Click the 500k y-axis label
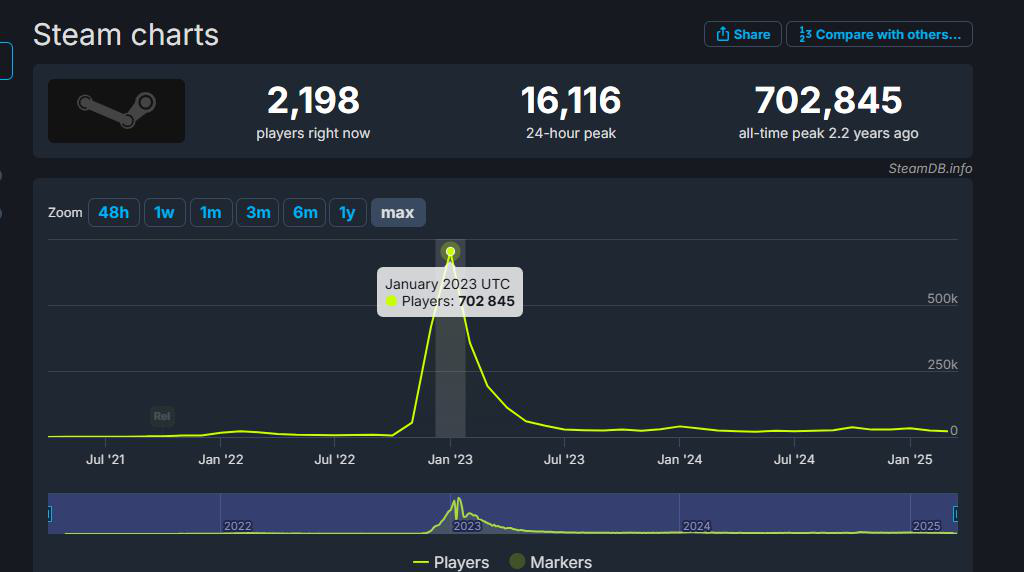Screen dimensions: 1024x572 (x=942, y=298)
